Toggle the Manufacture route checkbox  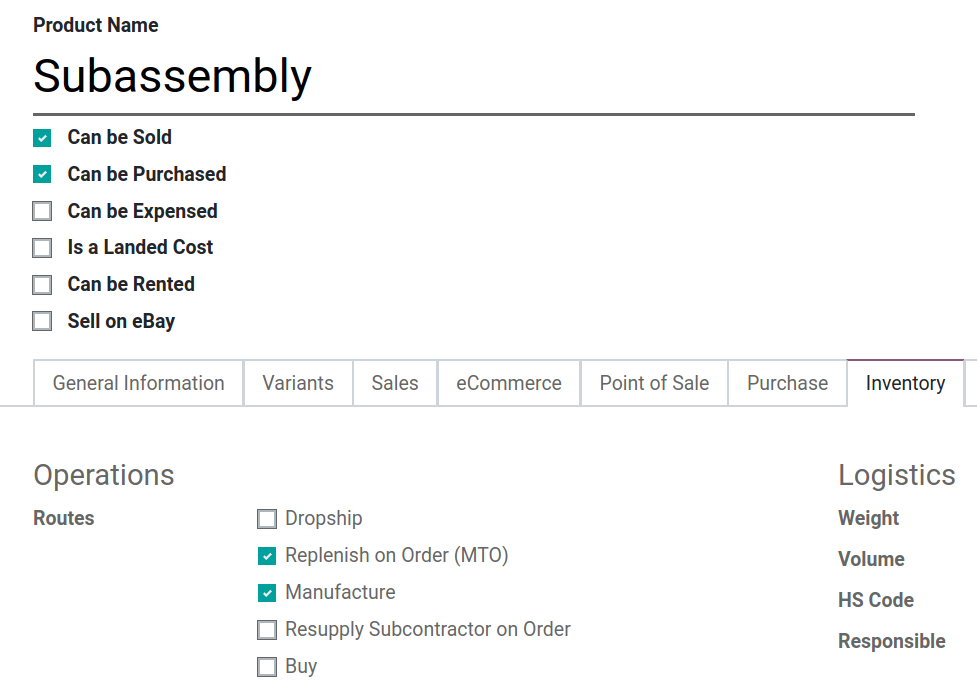point(267,593)
